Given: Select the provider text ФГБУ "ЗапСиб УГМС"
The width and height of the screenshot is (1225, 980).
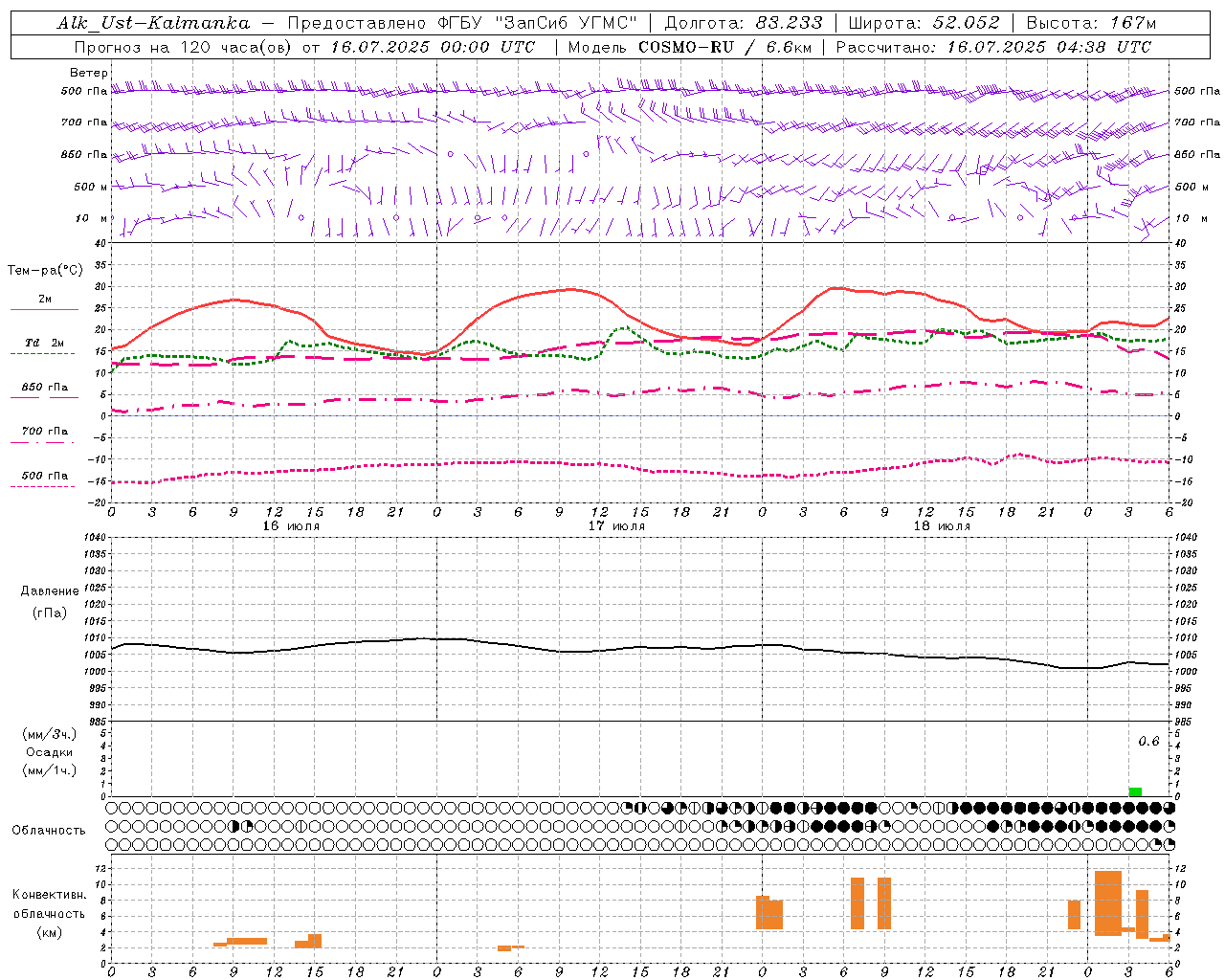Looking at the screenshot, I should click(538, 23).
